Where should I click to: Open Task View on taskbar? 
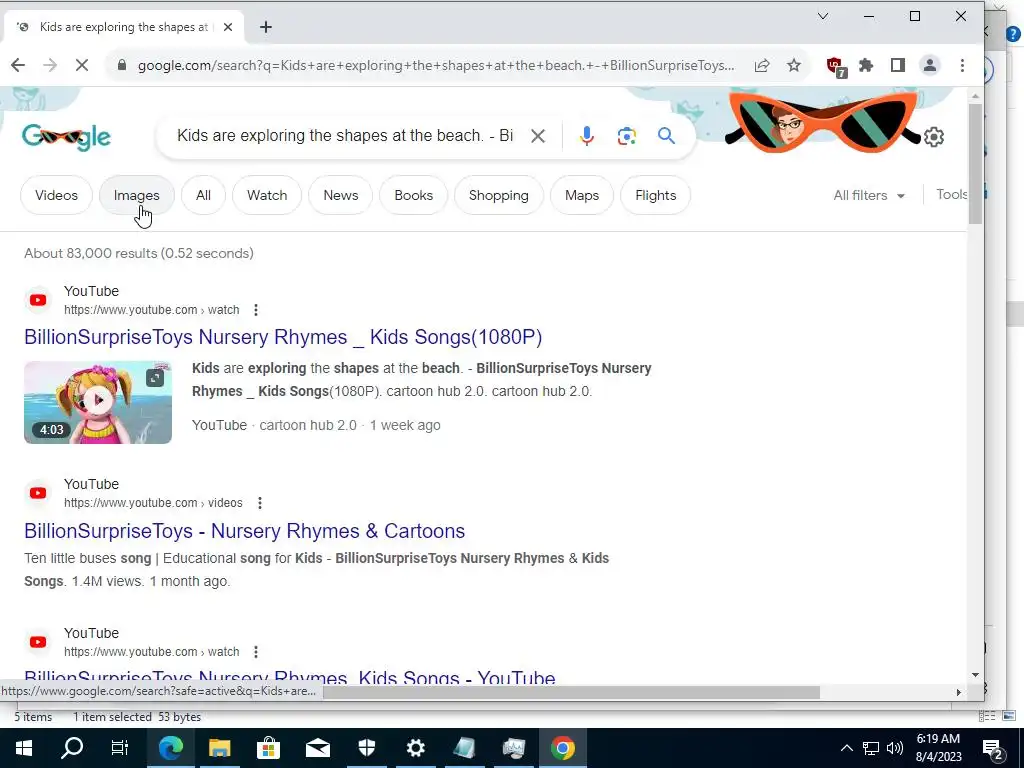[120, 748]
